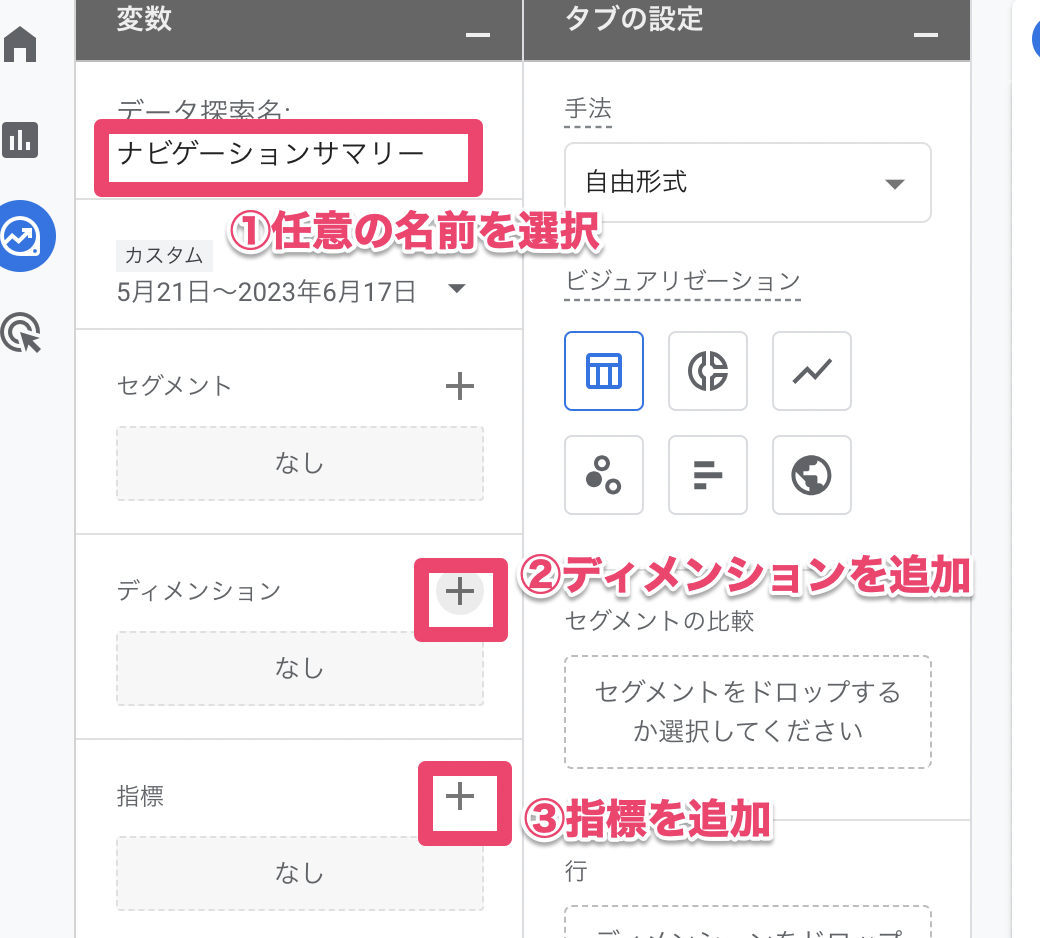
Task: Select the donut chart visualization
Action: pyautogui.click(x=708, y=371)
